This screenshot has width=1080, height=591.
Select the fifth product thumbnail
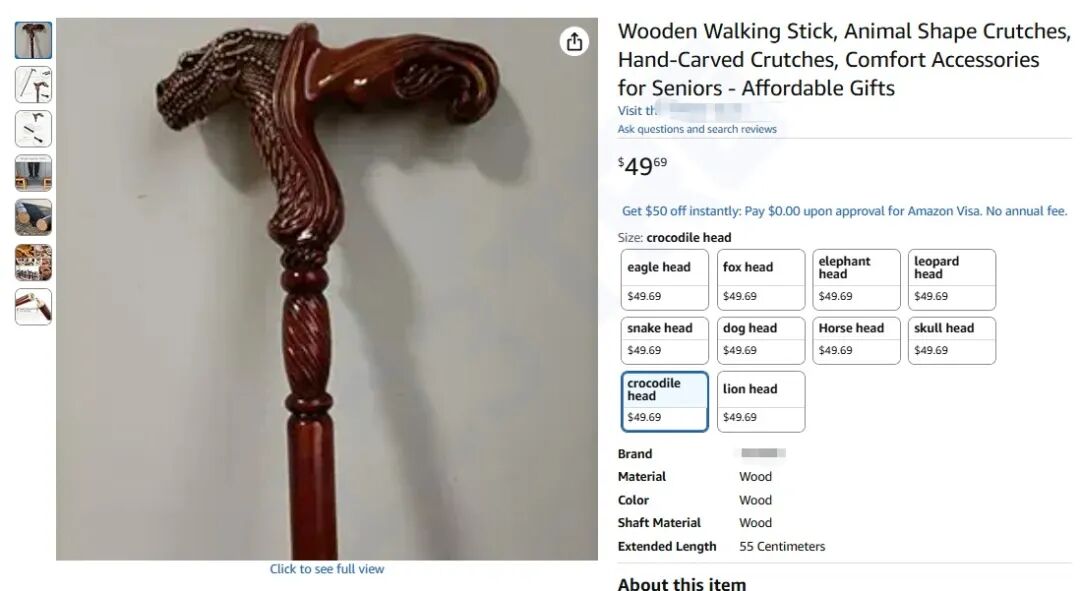[33, 218]
